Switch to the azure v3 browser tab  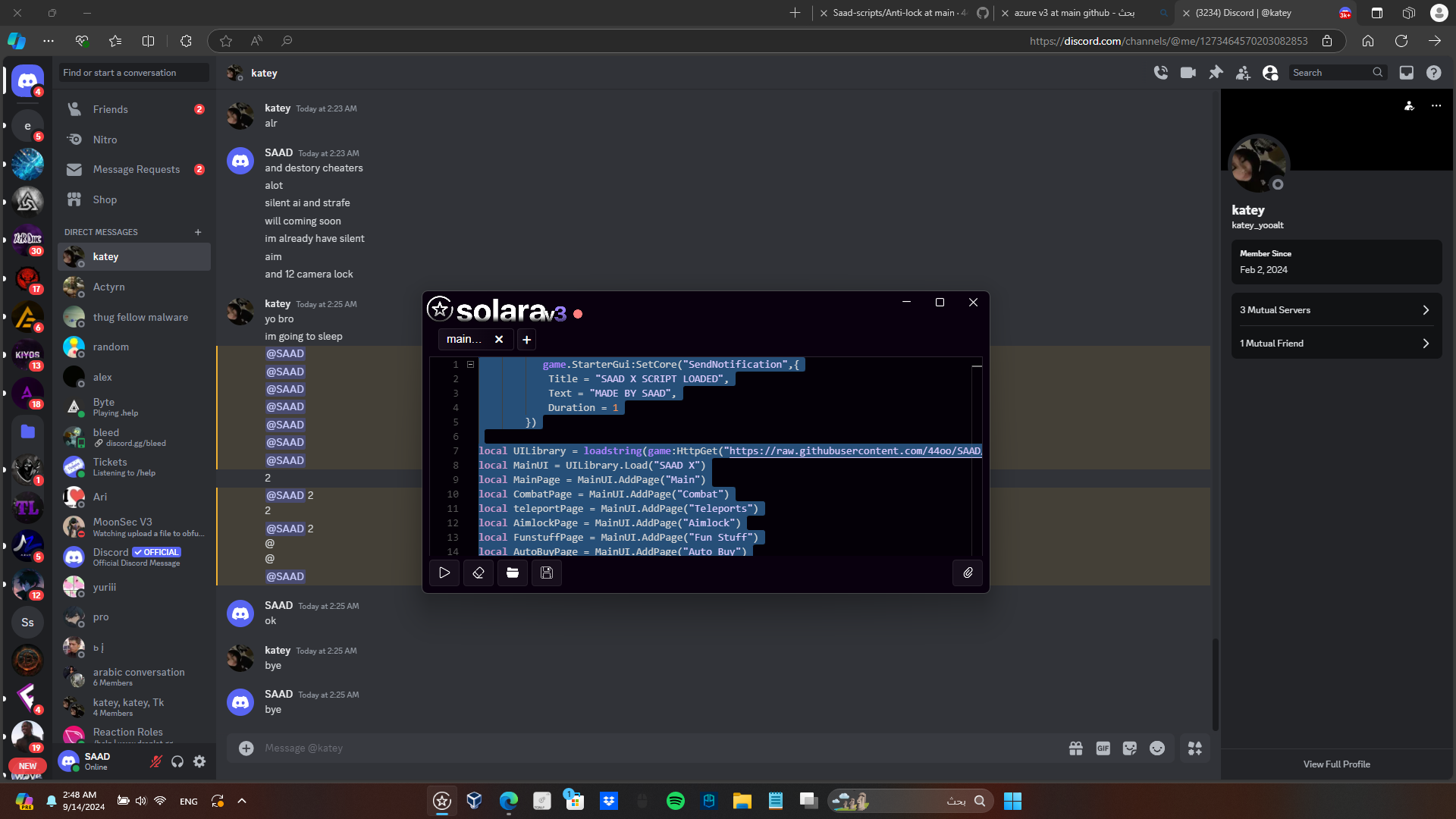[x=1084, y=13]
